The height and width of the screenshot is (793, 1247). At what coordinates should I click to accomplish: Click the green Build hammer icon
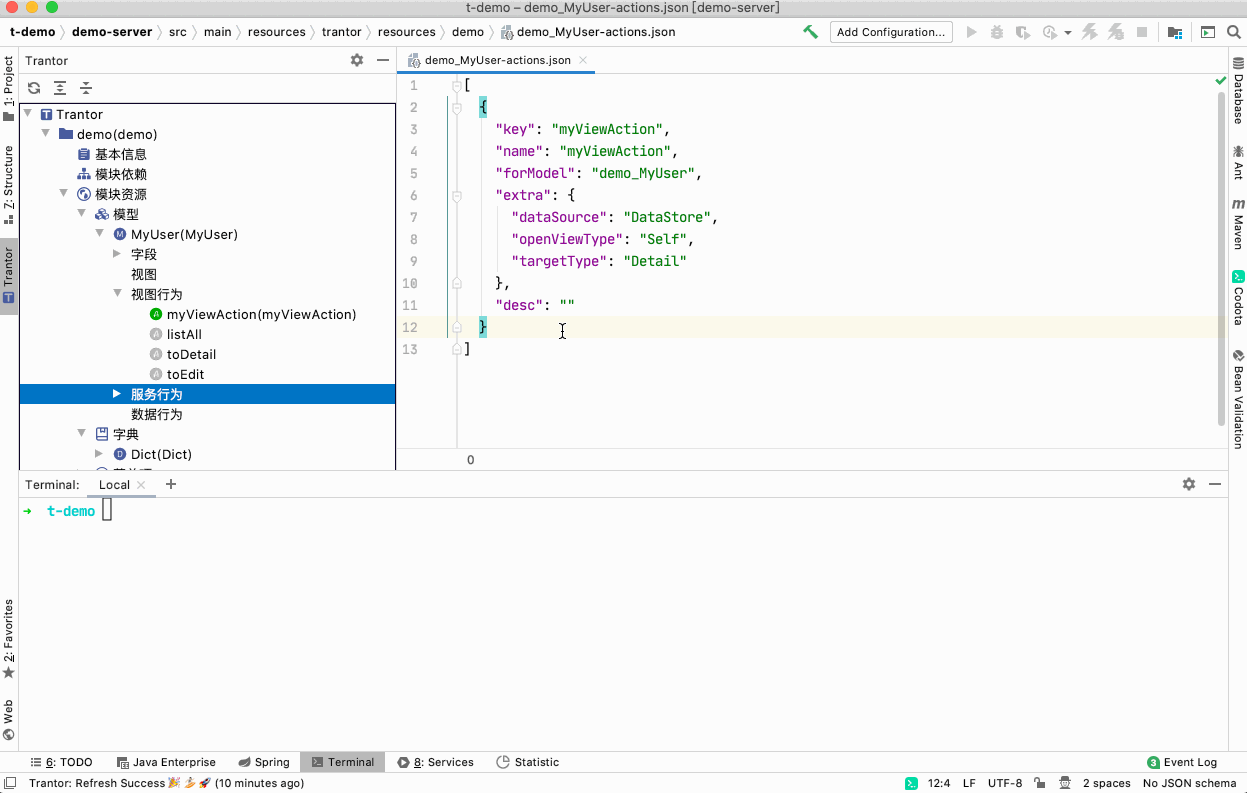click(811, 32)
